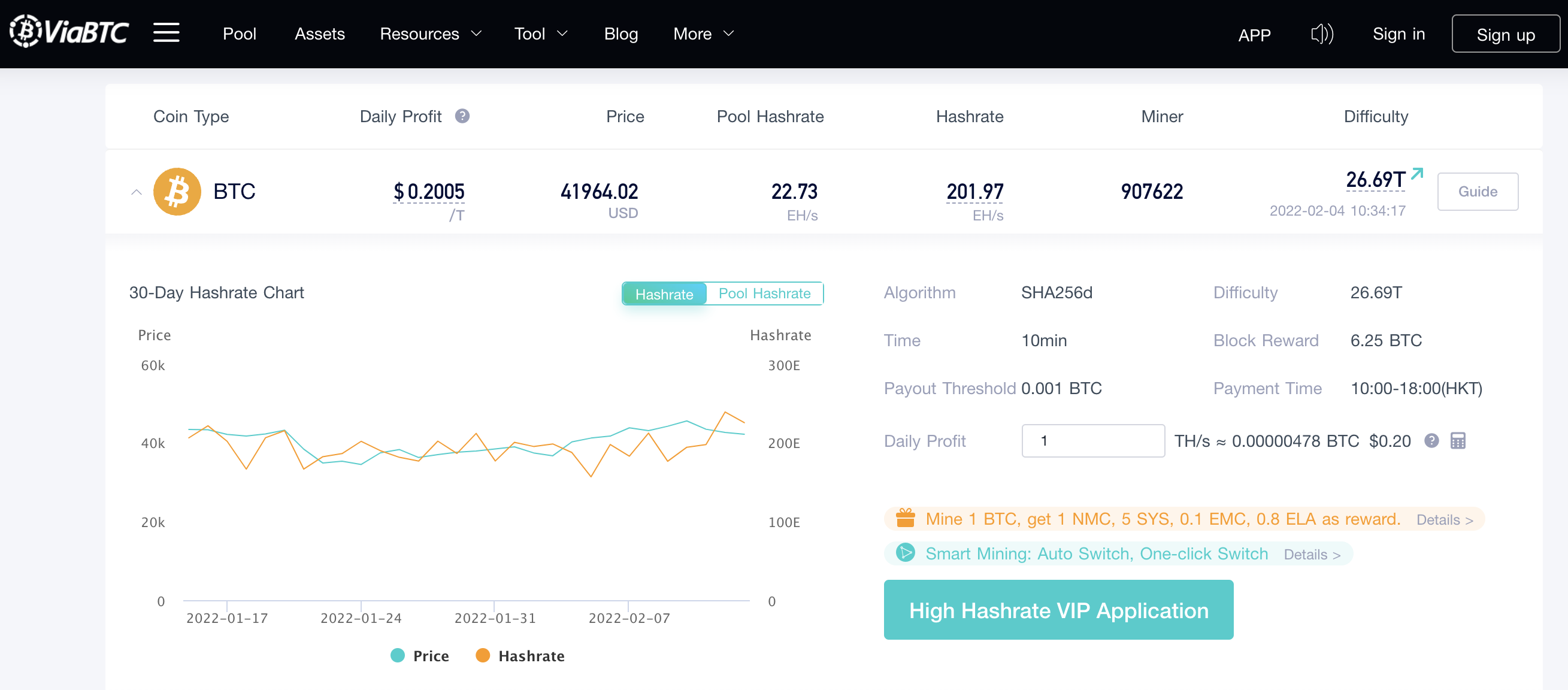
Task: Expand the Resources dropdown menu
Action: [430, 34]
